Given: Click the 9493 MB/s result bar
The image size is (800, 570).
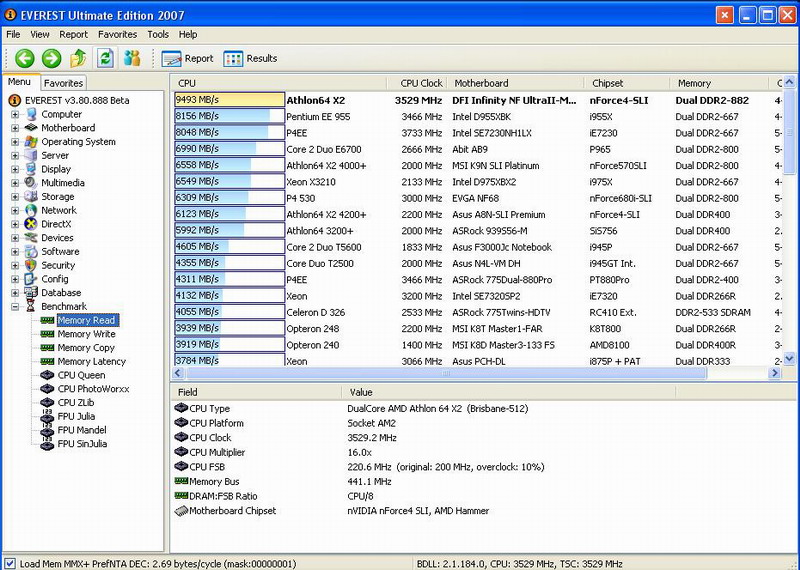Looking at the screenshot, I should click(x=229, y=100).
